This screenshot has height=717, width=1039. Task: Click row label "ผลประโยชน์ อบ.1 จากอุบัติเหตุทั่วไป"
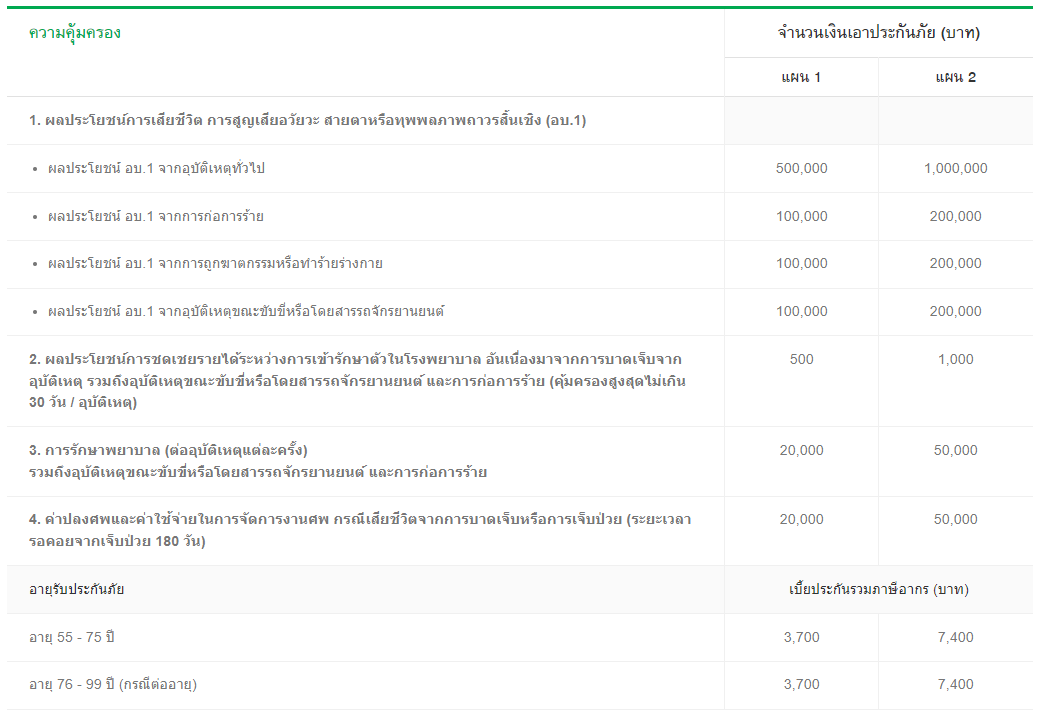156,168
